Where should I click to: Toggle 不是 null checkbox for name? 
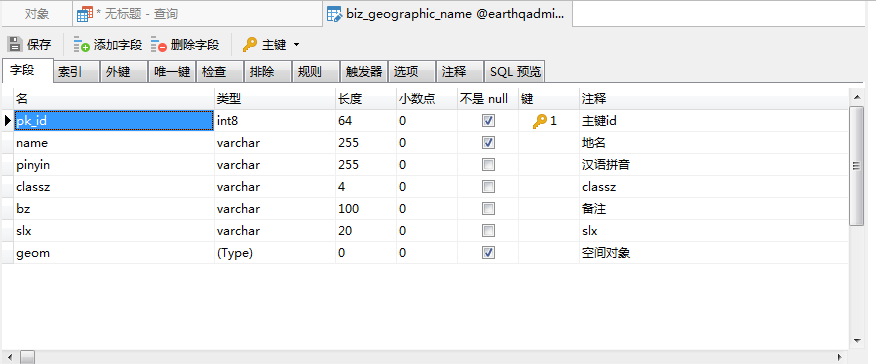coord(488,142)
